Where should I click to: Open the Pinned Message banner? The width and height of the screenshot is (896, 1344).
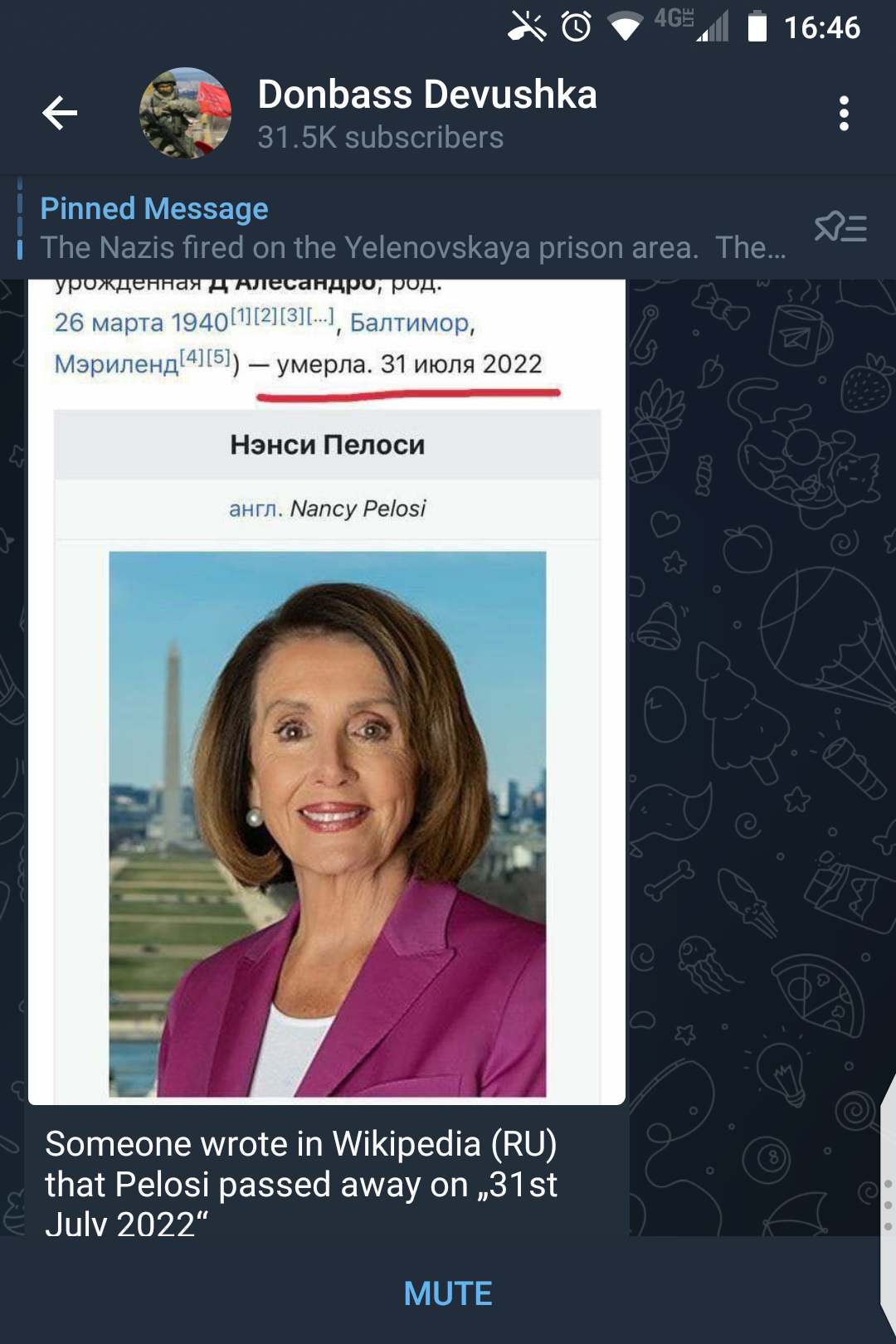pos(413,227)
